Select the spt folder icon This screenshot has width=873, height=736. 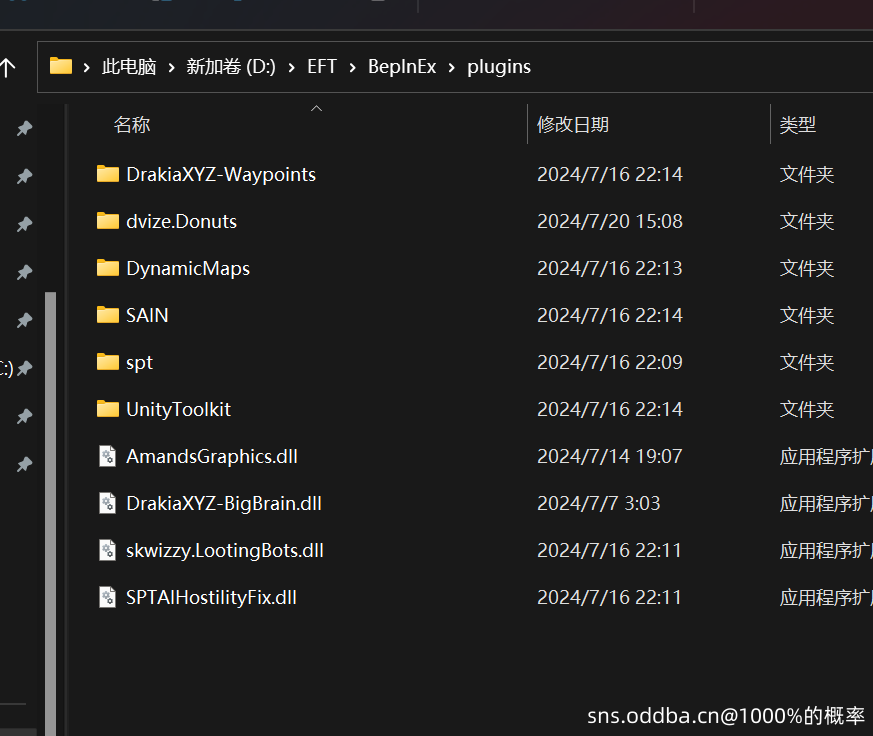tap(107, 362)
